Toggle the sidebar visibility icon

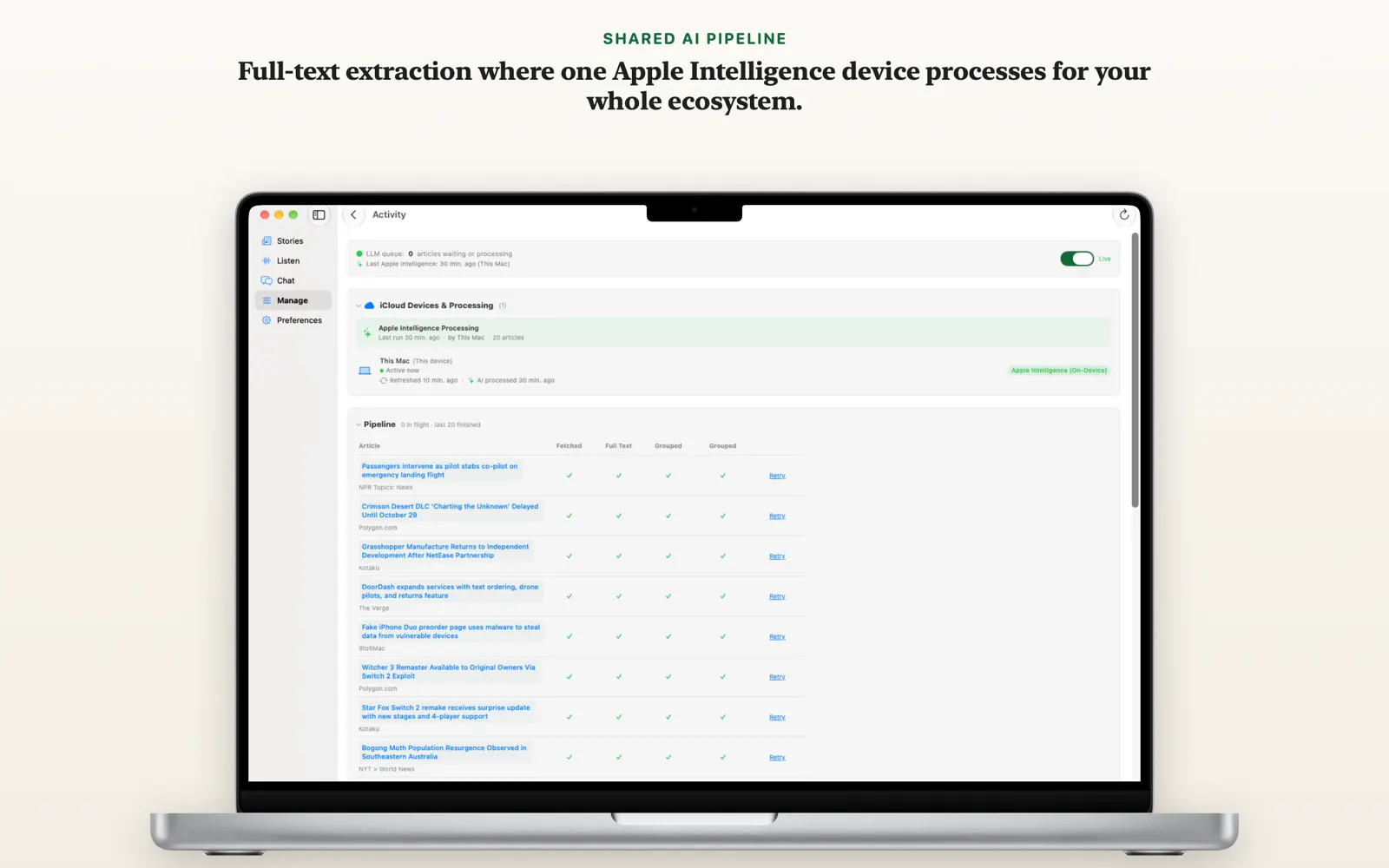click(319, 214)
